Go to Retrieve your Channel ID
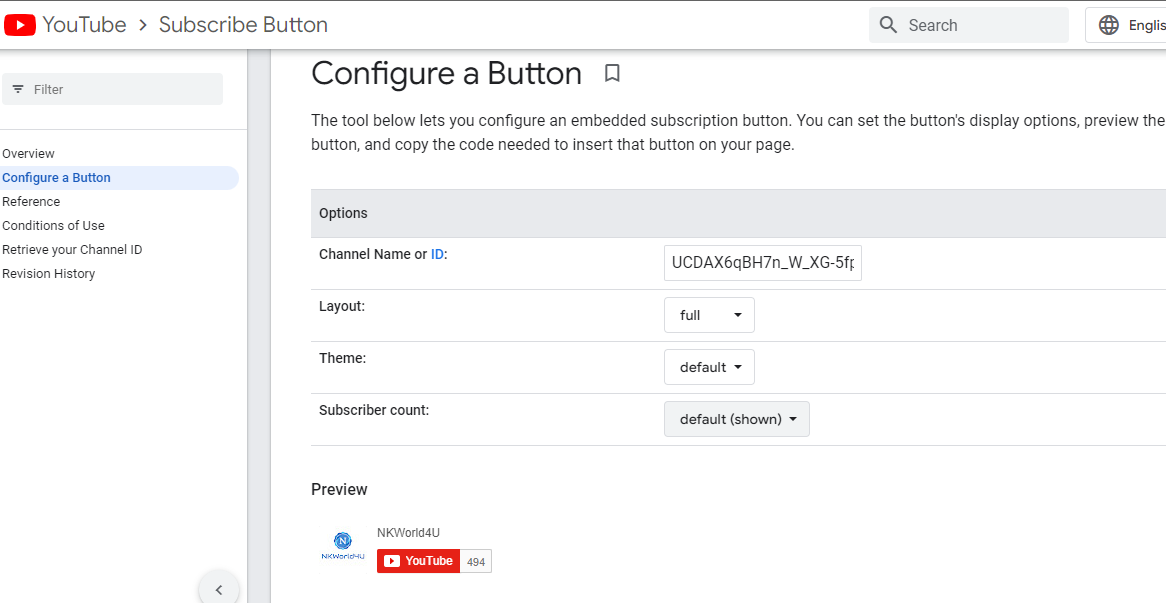The width and height of the screenshot is (1166, 603). [72, 250]
